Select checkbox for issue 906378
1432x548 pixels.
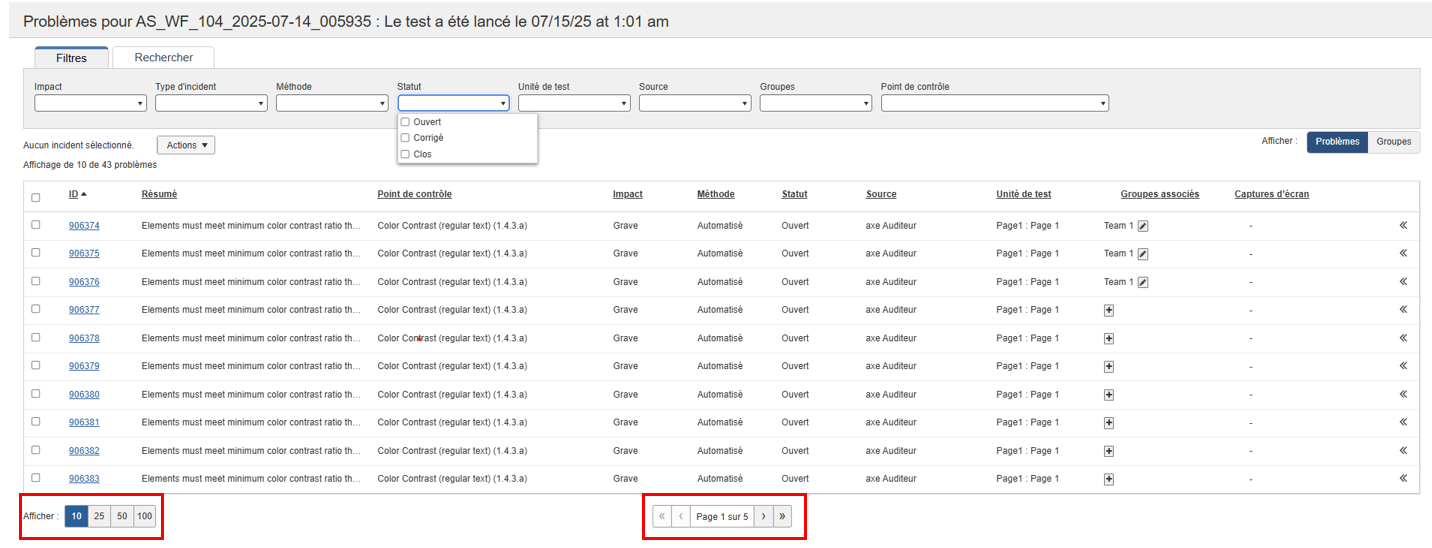pyautogui.click(x=36, y=338)
